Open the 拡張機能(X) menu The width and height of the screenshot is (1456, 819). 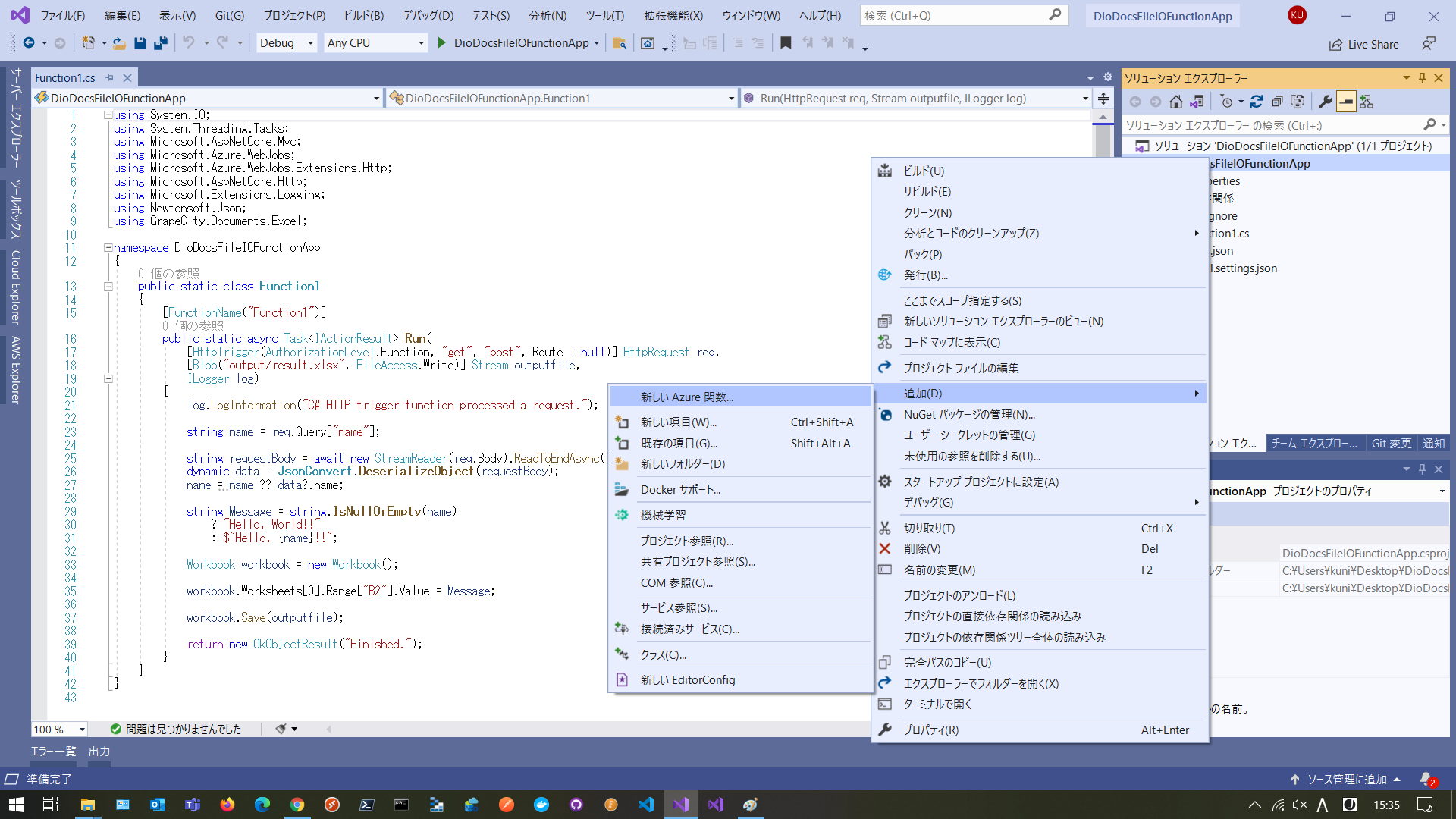(673, 16)
